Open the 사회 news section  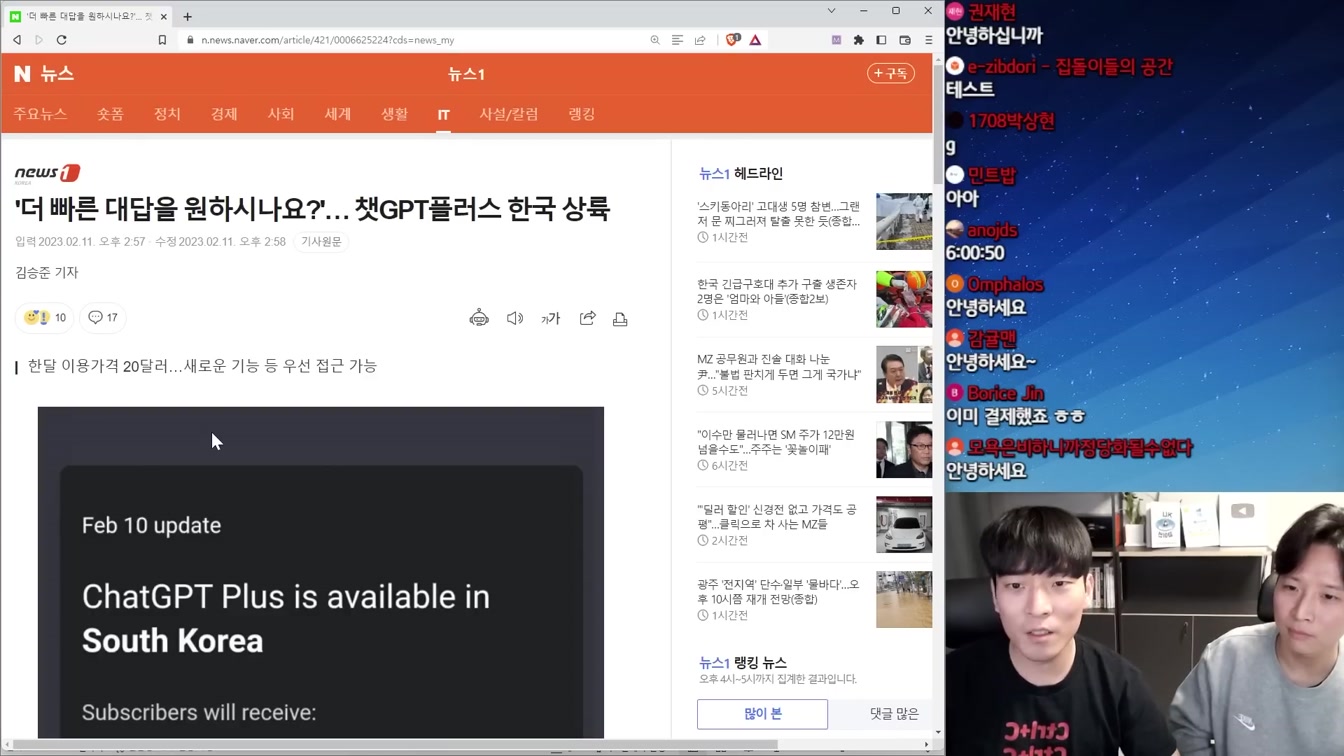(281, 114)
